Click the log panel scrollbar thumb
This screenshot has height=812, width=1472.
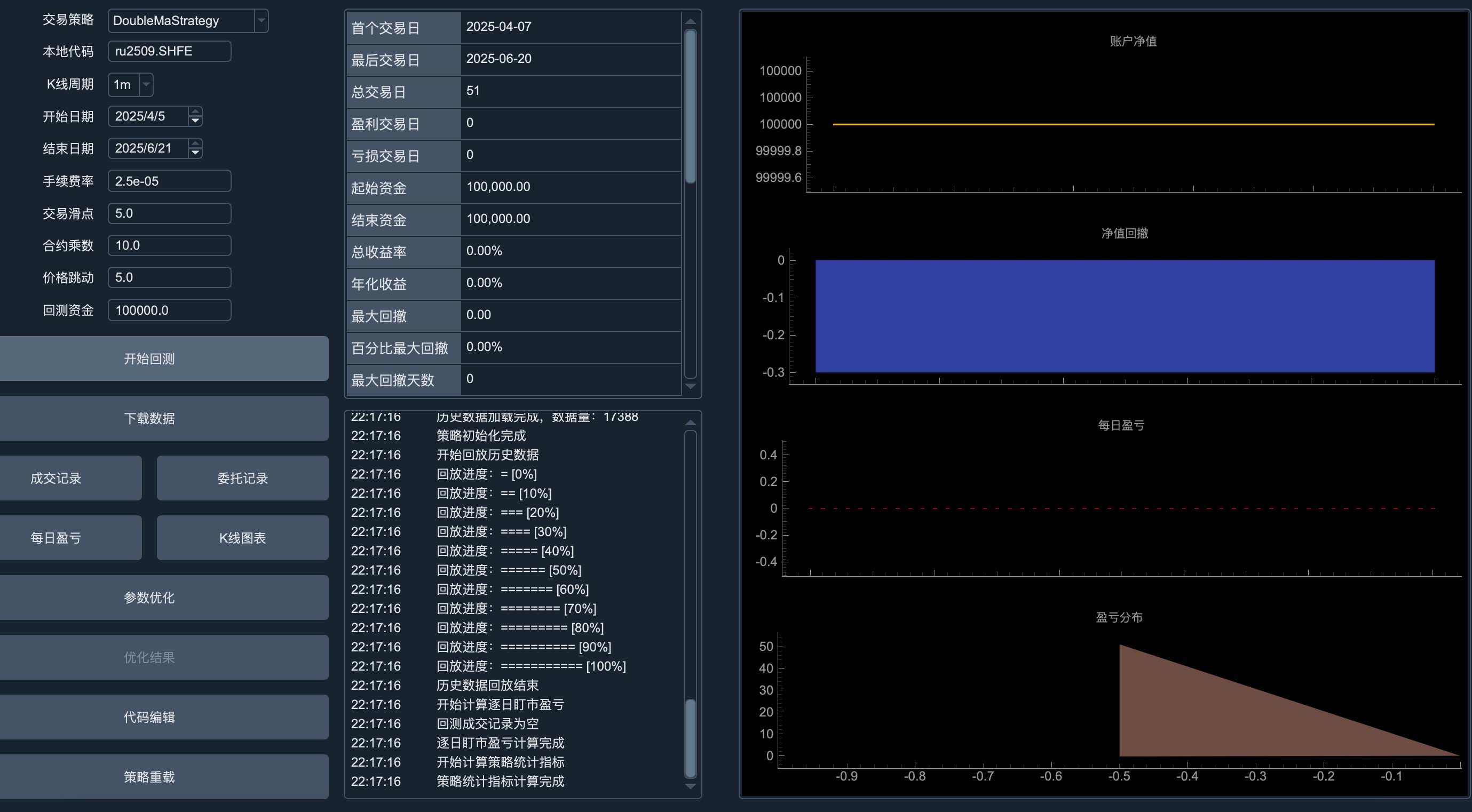click(x=690, y=738)
